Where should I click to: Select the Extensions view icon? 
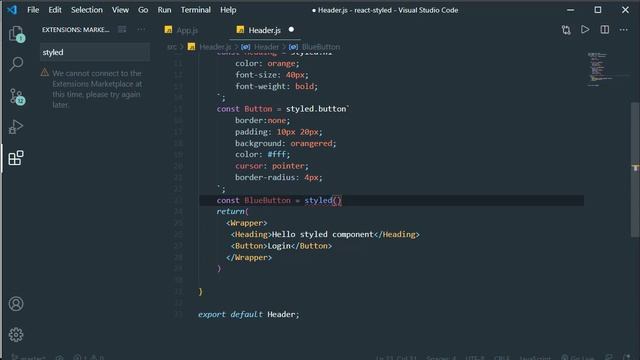tap(16, 158)
